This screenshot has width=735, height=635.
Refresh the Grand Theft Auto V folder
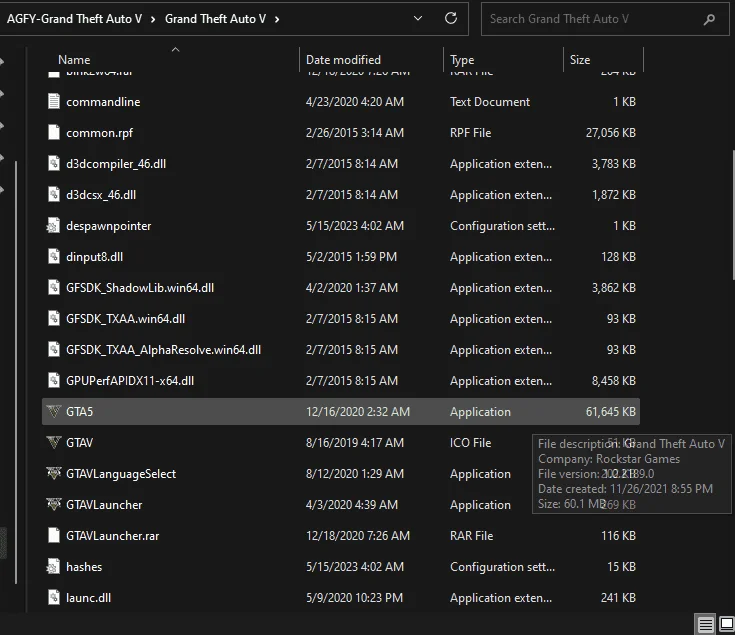point(451,18)
